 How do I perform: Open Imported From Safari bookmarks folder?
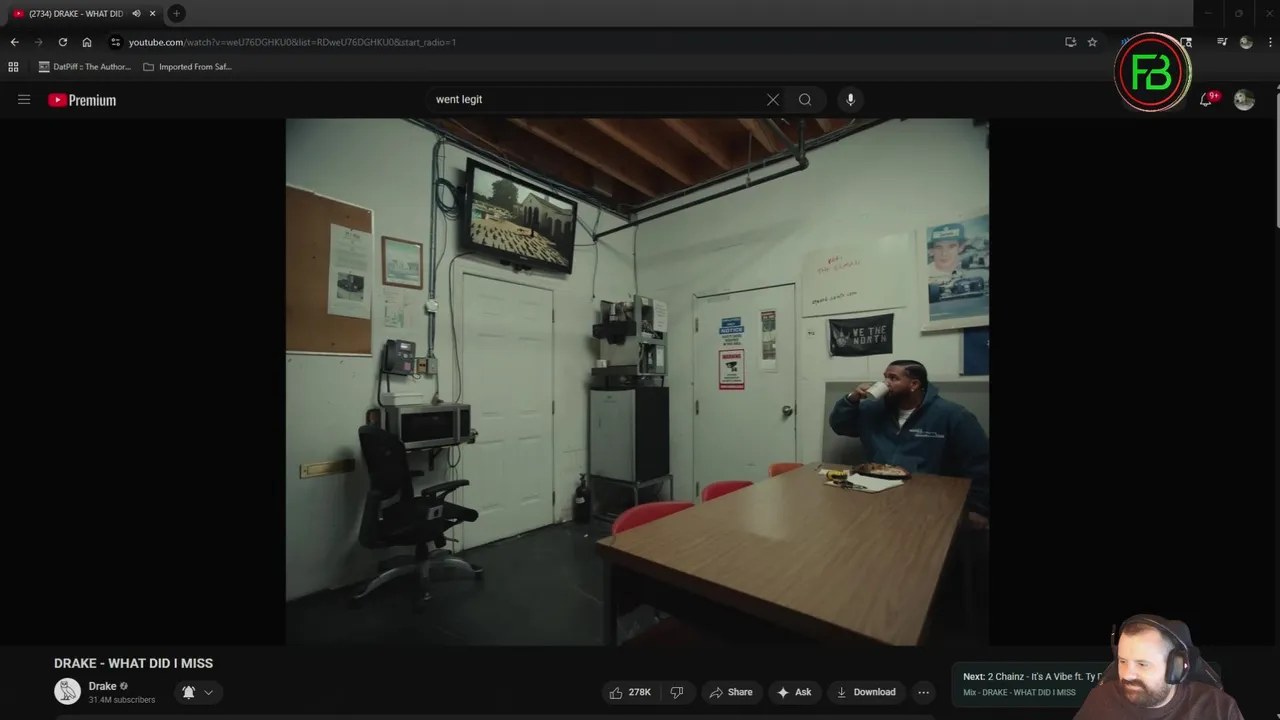pyautogui.click(x=188, y=67)
